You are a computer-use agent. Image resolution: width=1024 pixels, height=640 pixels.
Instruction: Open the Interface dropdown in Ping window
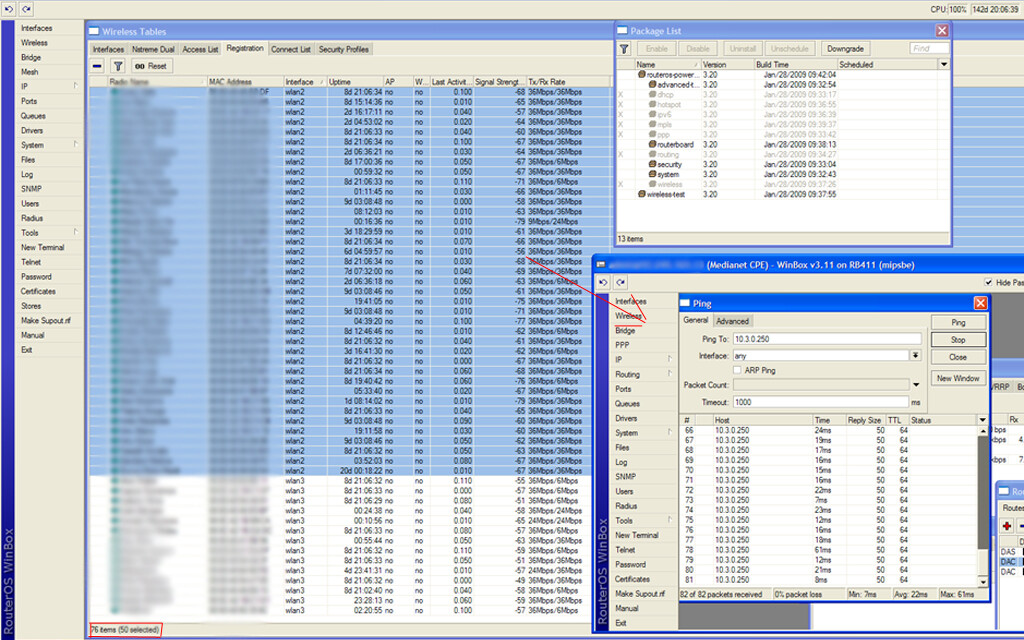click(x=916, y=355)
